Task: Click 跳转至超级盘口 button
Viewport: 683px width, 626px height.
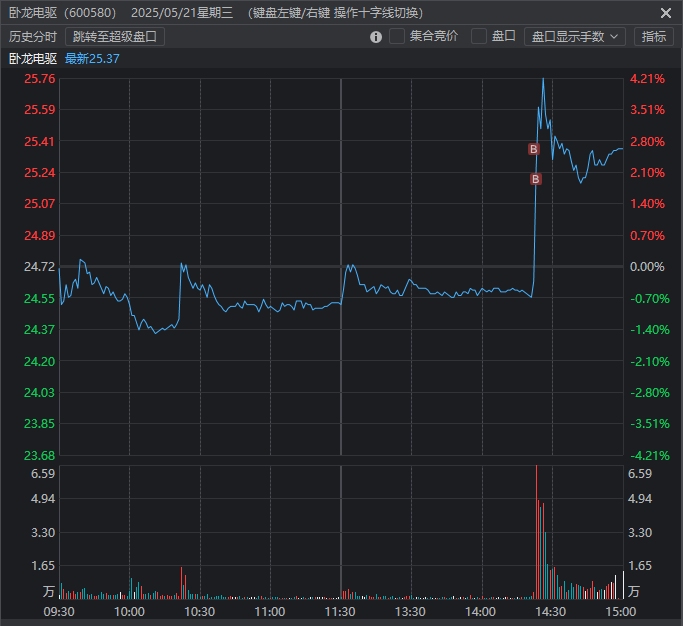Action: tap(115, 36)
